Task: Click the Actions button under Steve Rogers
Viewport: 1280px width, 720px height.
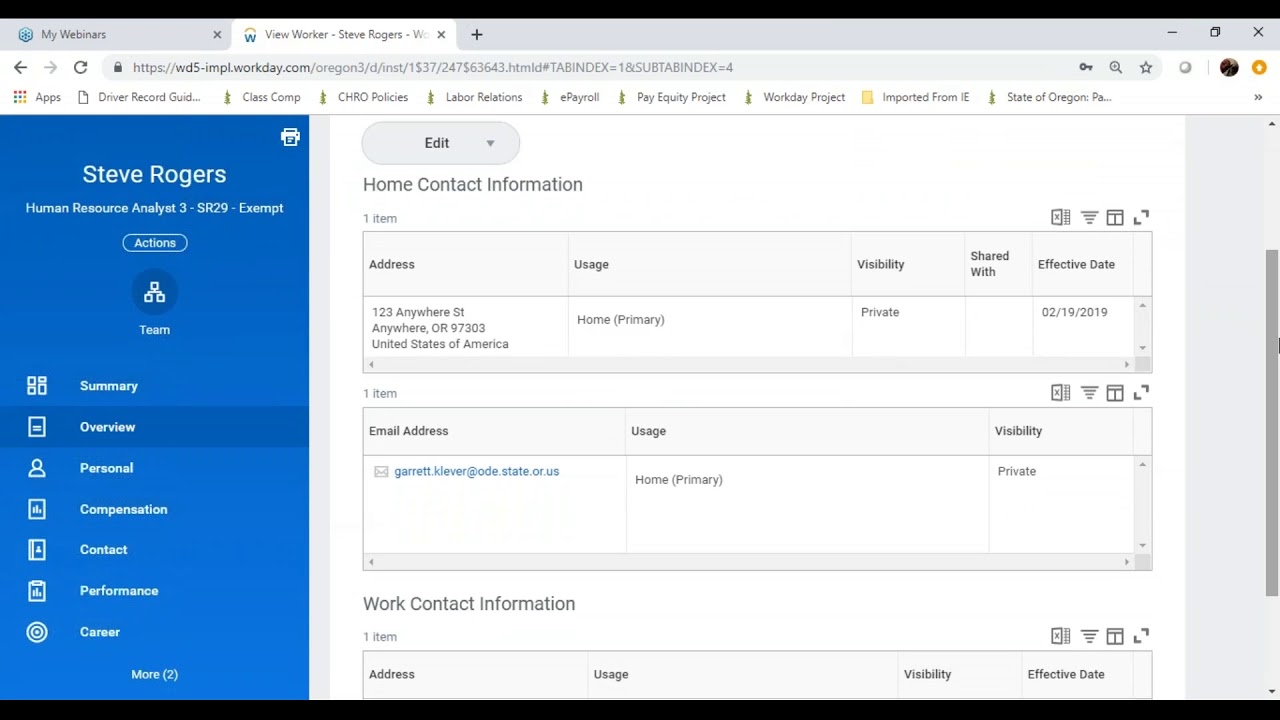Action: [154, 243]
